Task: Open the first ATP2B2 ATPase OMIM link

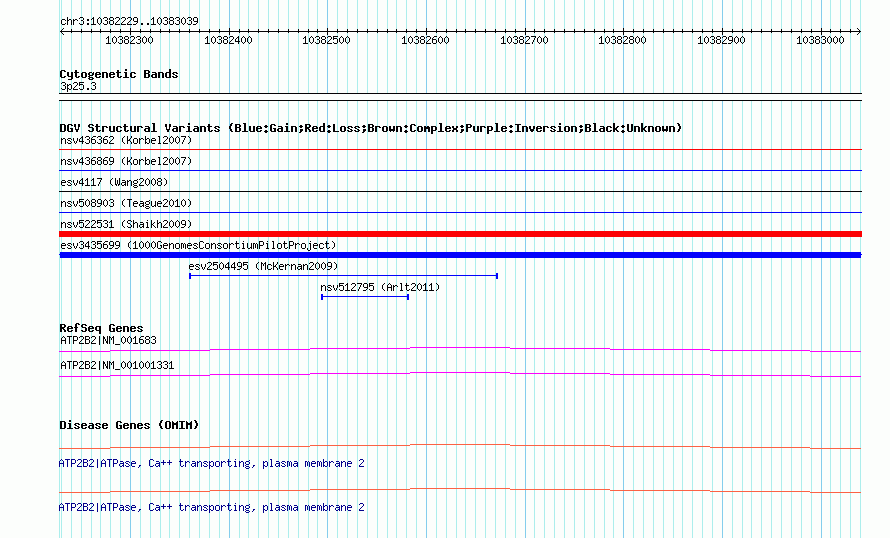Action: pyautogui.click(x=211, y=464)
